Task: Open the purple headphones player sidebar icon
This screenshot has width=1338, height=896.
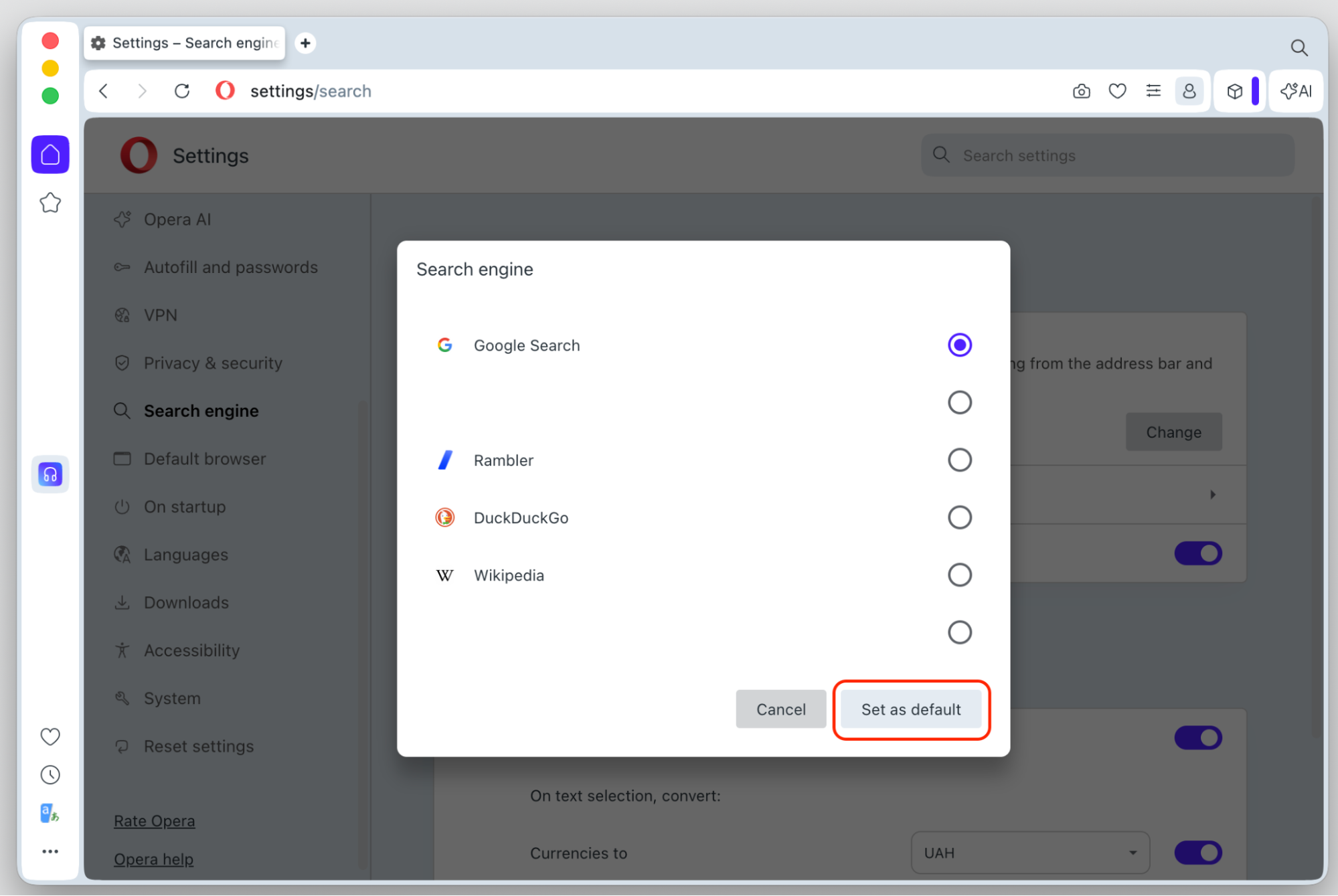Action: click(50, 474)
